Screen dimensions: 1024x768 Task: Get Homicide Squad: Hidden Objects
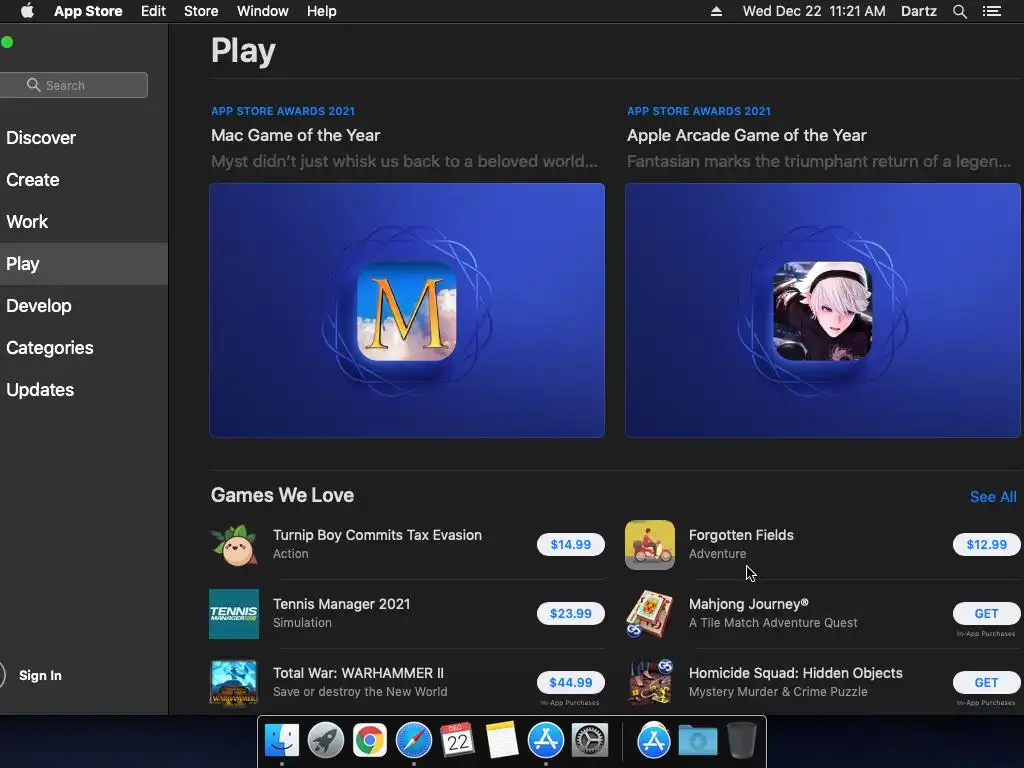986,682
